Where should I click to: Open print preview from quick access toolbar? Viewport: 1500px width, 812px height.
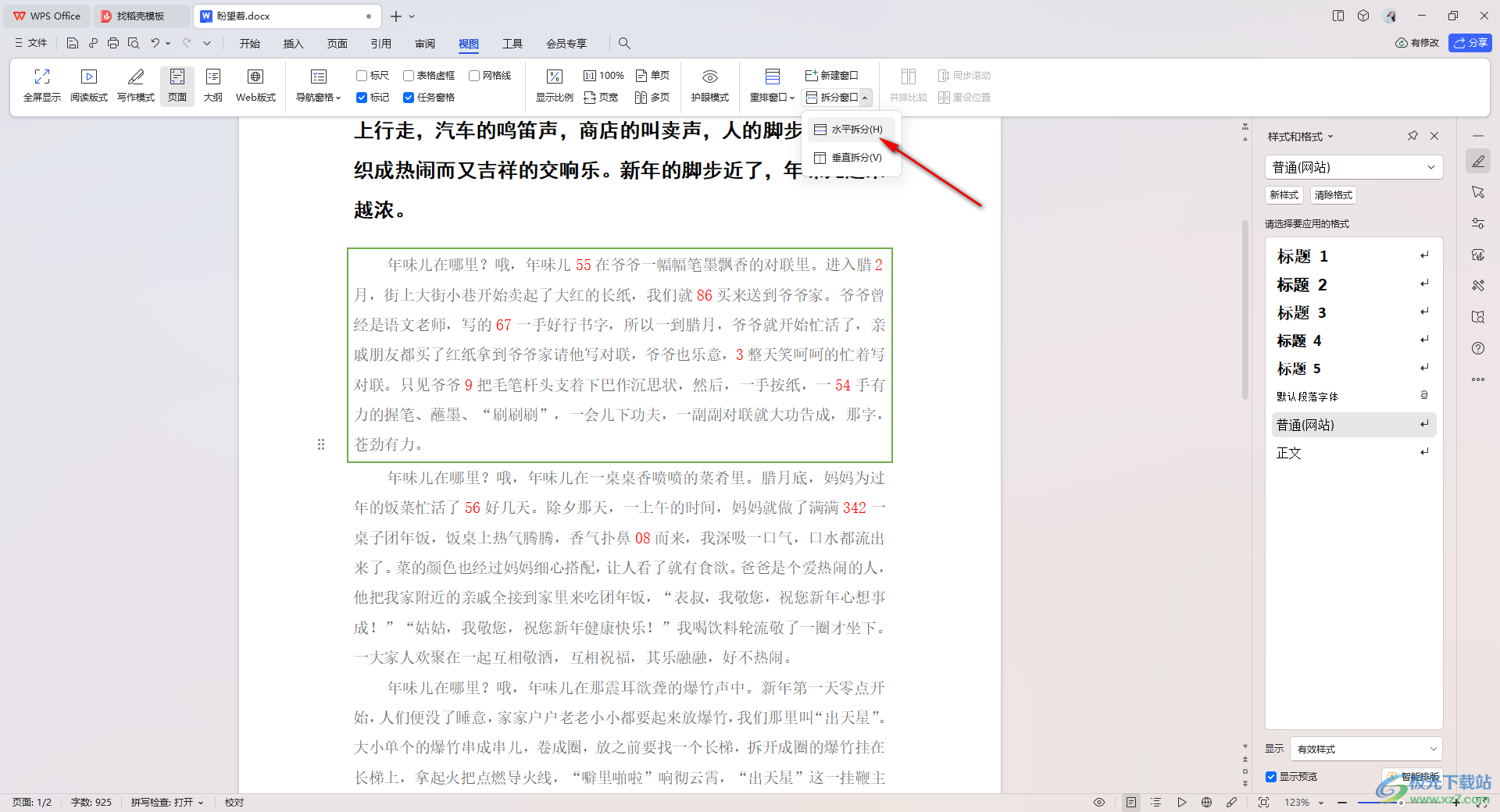134,43
